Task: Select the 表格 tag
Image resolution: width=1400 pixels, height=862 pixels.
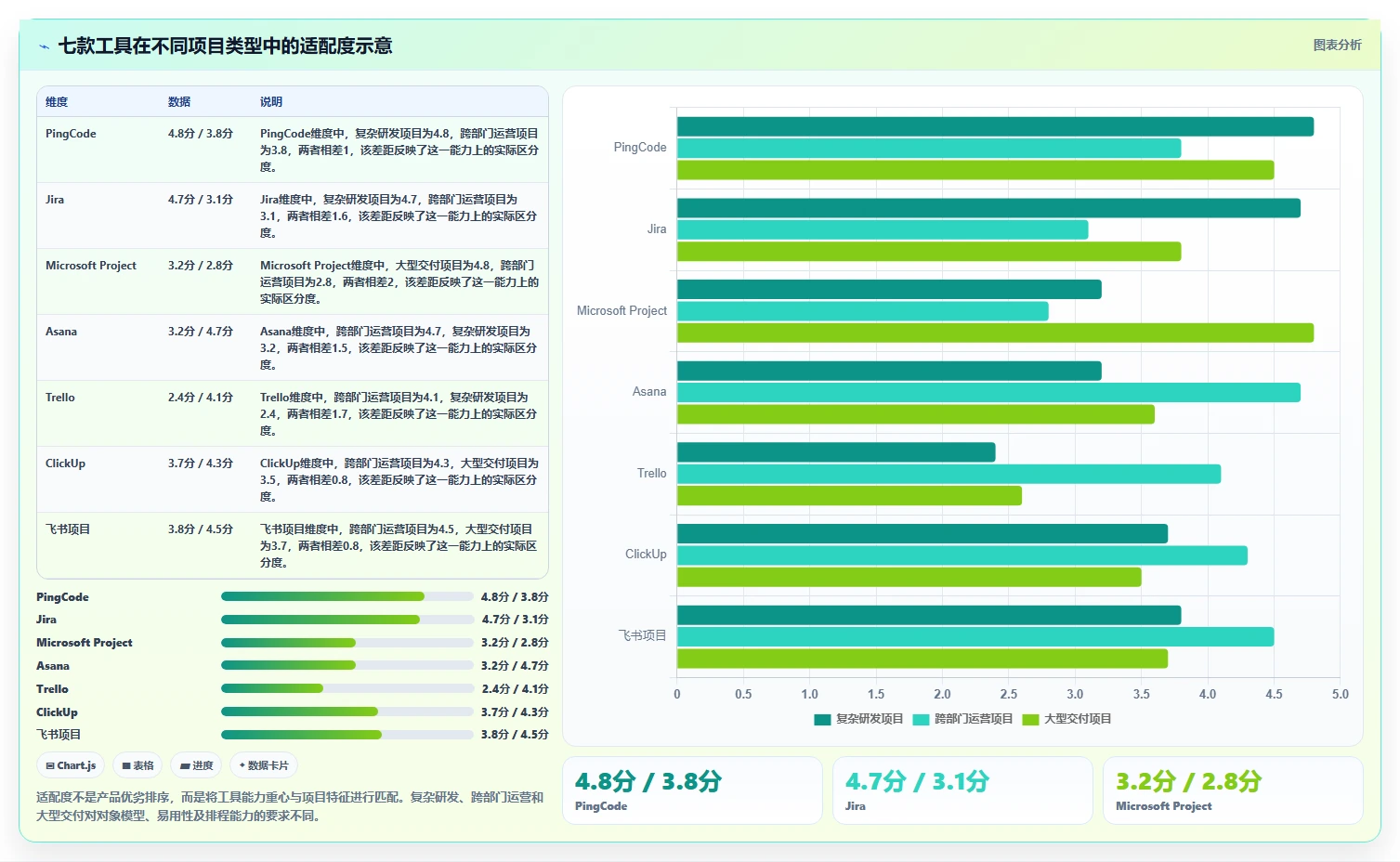Action: tap(137, 765)
